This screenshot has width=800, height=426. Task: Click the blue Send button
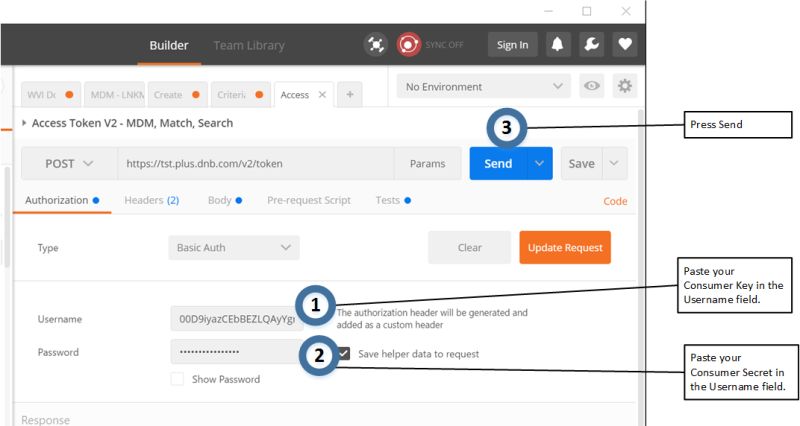(498, 164)
